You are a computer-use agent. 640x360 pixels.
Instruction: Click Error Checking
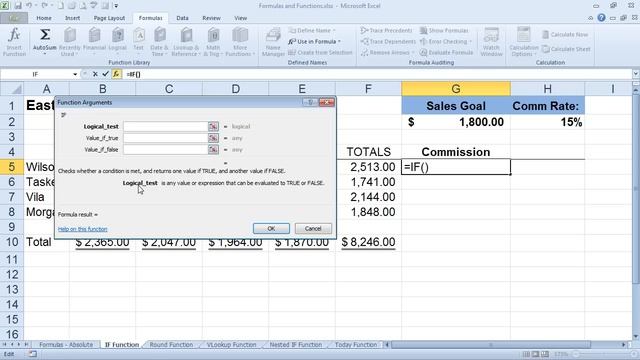[446, 42]
